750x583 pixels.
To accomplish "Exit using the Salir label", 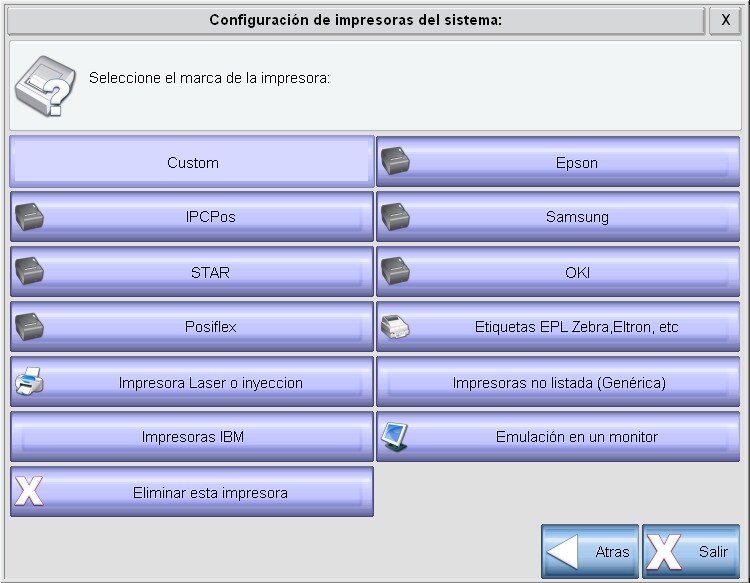I will coord(713,552).
